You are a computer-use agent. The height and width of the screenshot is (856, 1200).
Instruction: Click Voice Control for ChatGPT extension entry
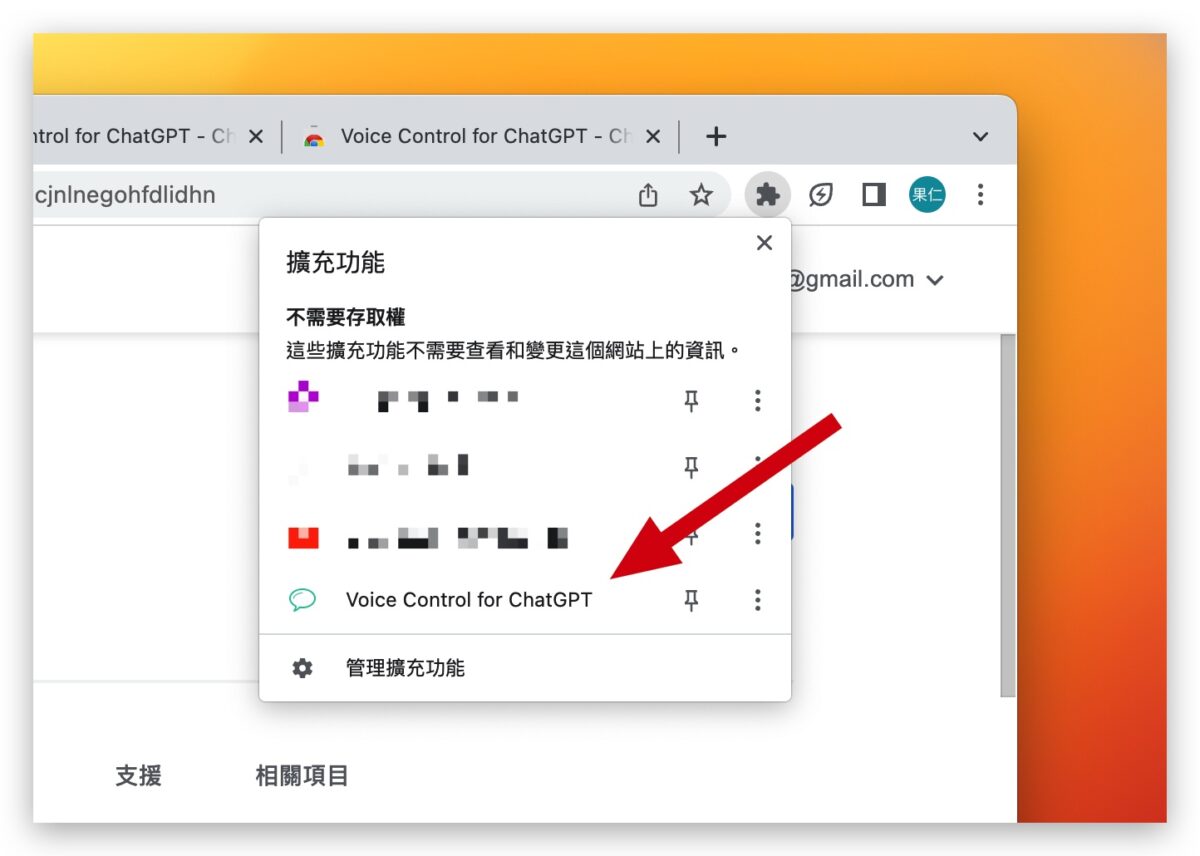tap(468, 600)
